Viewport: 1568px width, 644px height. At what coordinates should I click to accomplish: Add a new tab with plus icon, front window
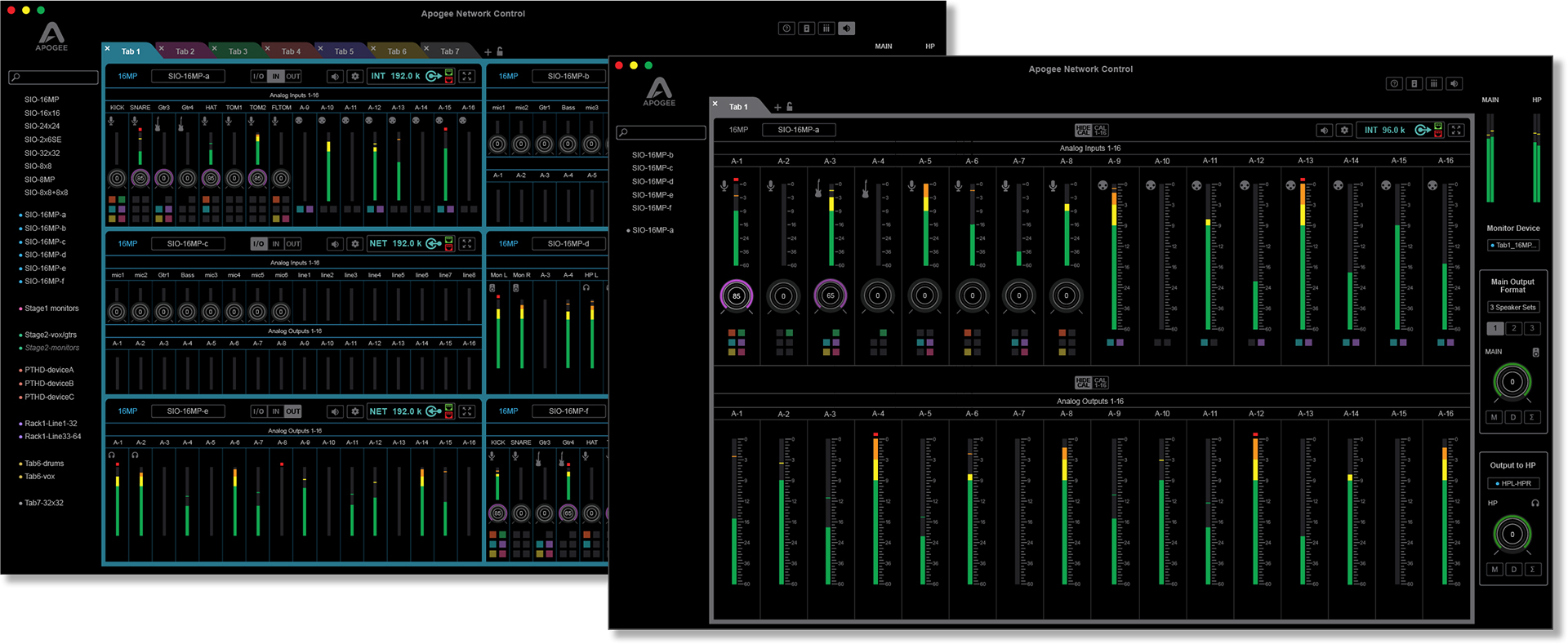point(777,107)
